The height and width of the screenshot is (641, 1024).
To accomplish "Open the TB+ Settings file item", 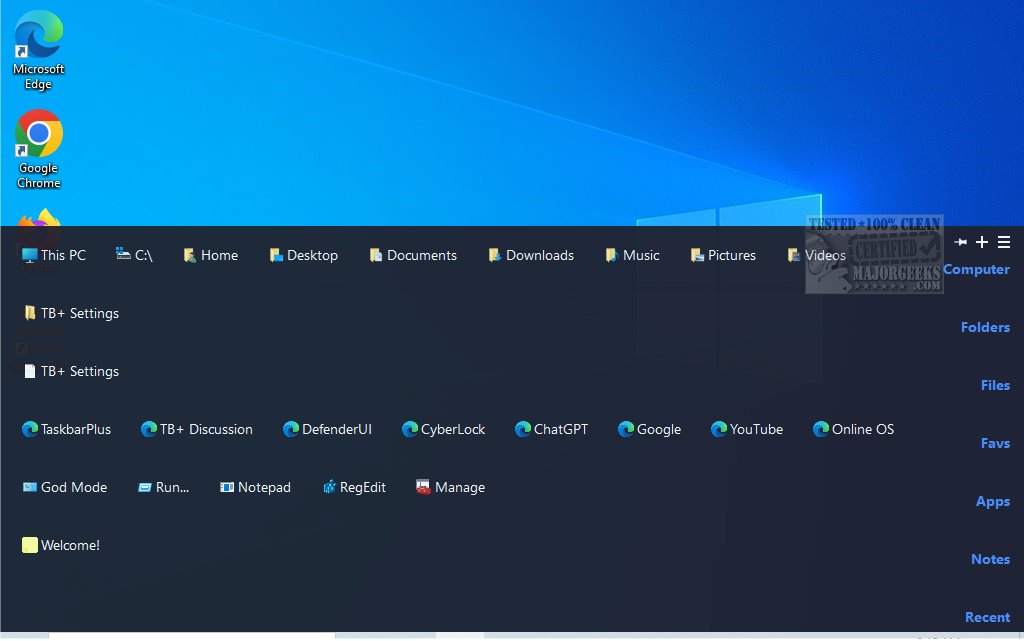I will [x=71, y=371].
